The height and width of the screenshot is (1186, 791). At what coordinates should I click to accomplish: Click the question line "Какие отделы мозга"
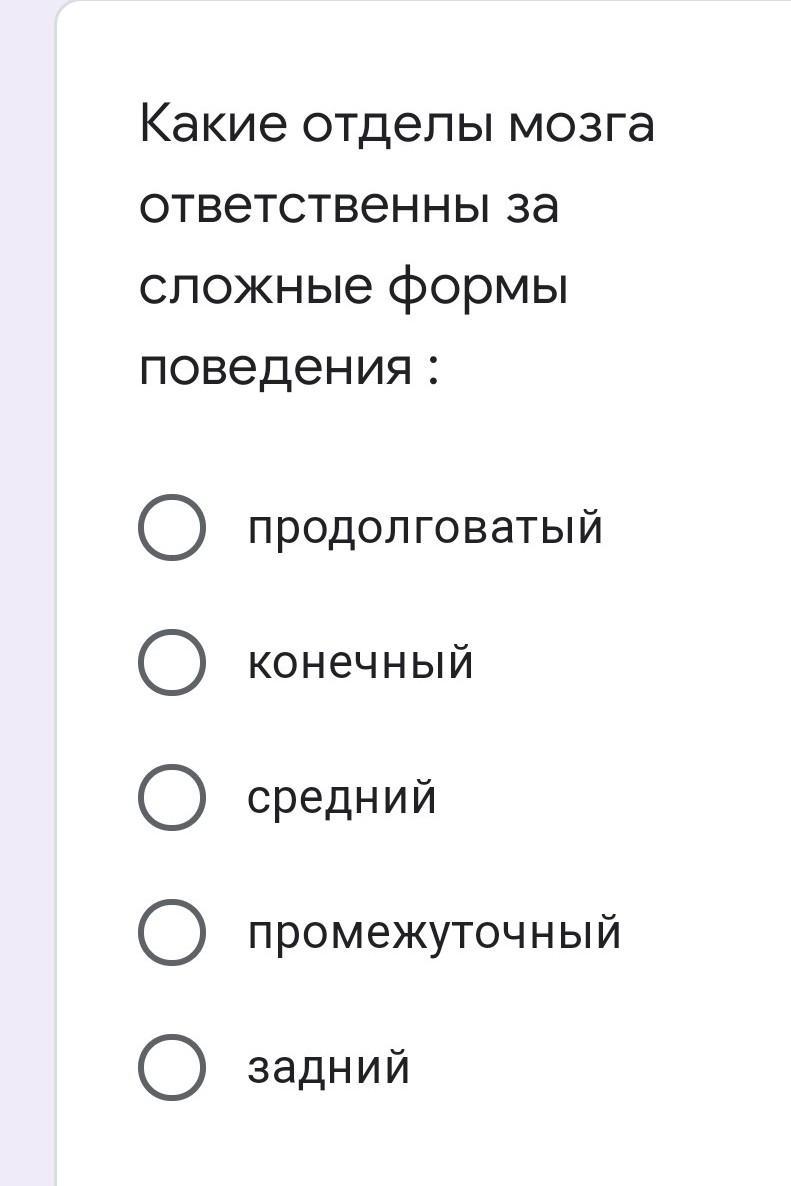(396, 125)
